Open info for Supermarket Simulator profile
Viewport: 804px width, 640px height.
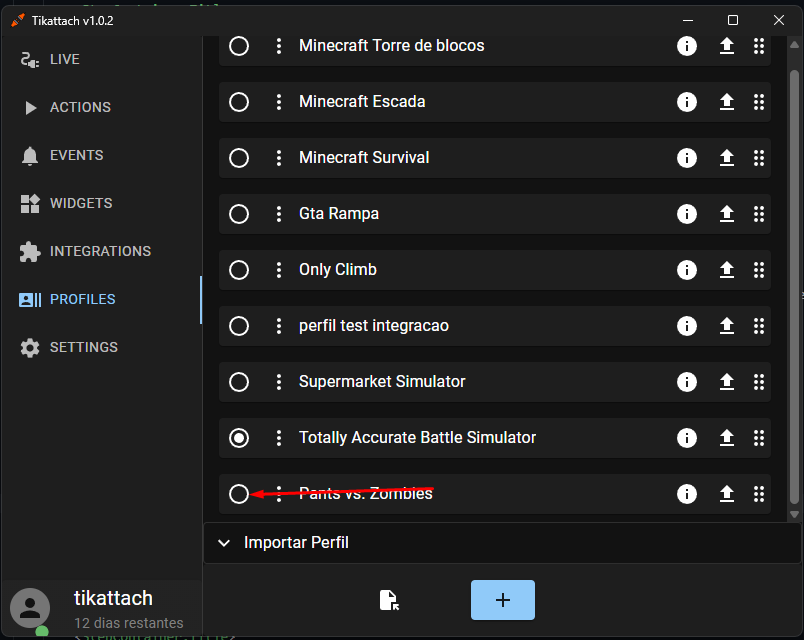tap(687, 382)
